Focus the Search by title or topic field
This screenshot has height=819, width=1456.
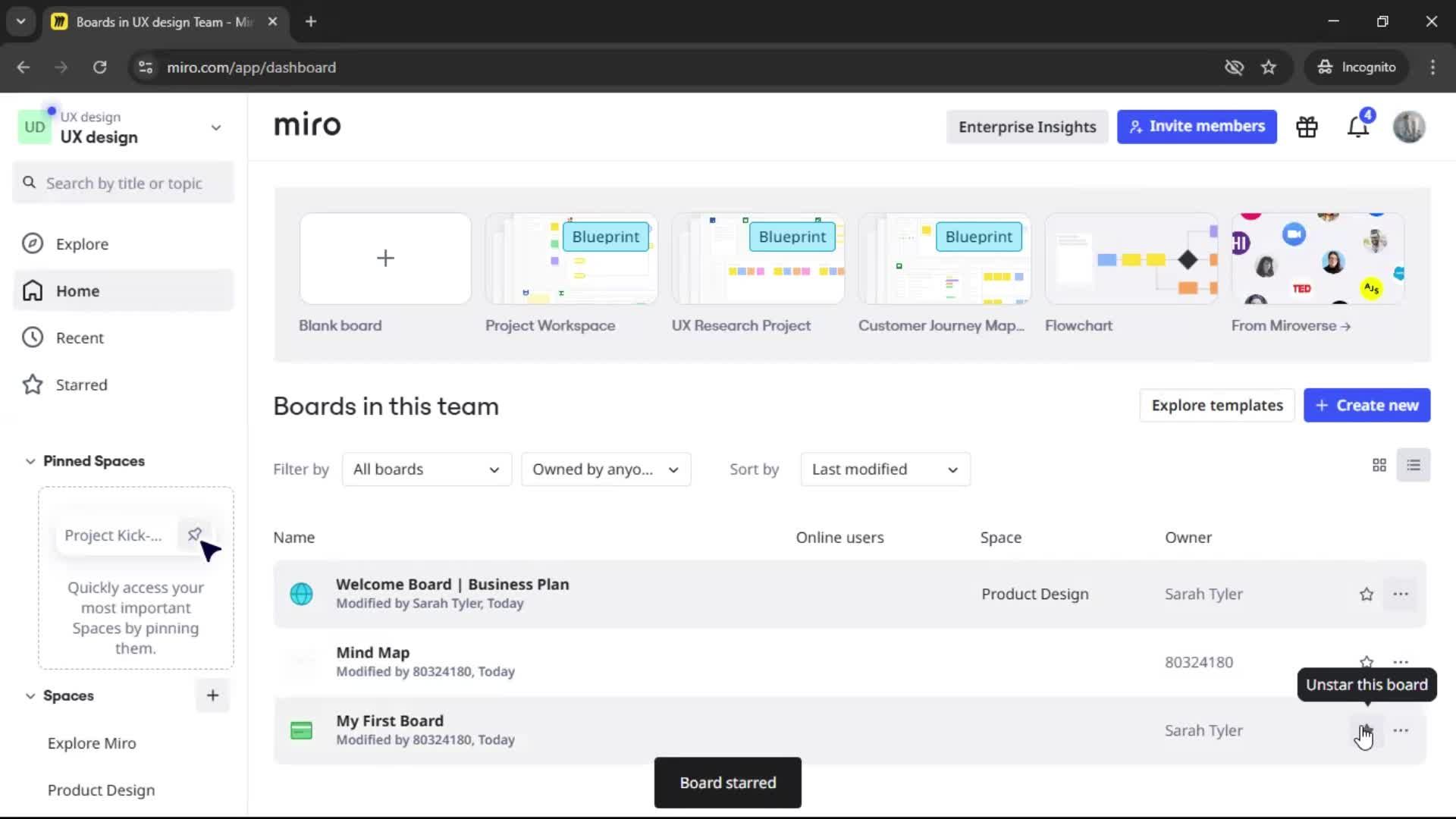click(124, 183)
